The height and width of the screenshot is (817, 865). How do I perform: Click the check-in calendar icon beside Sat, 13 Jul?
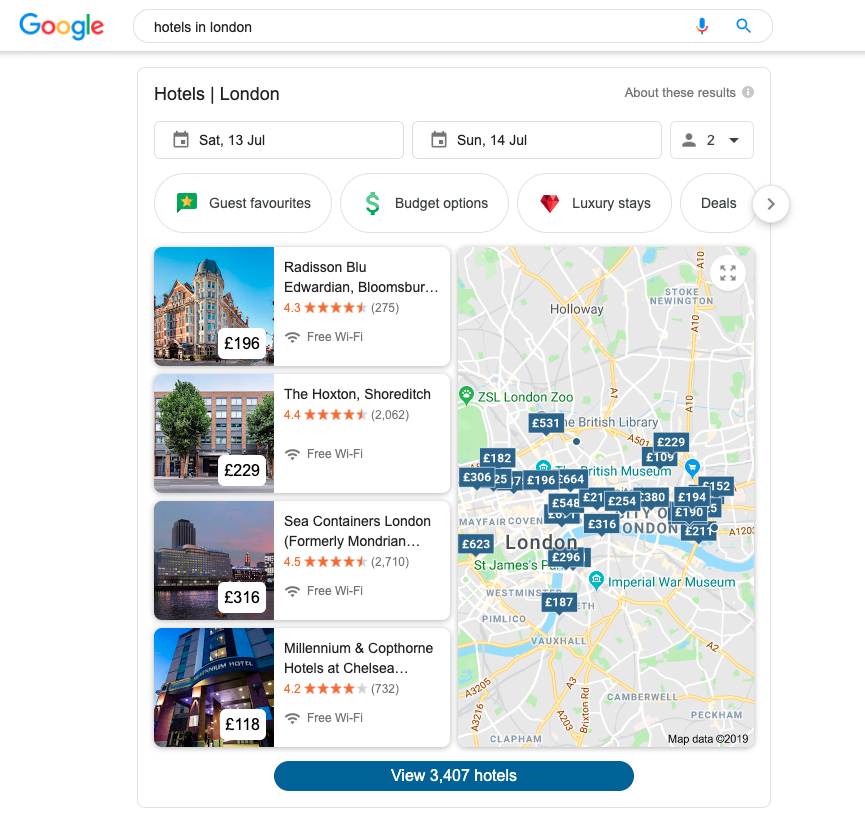coord(181,140)
